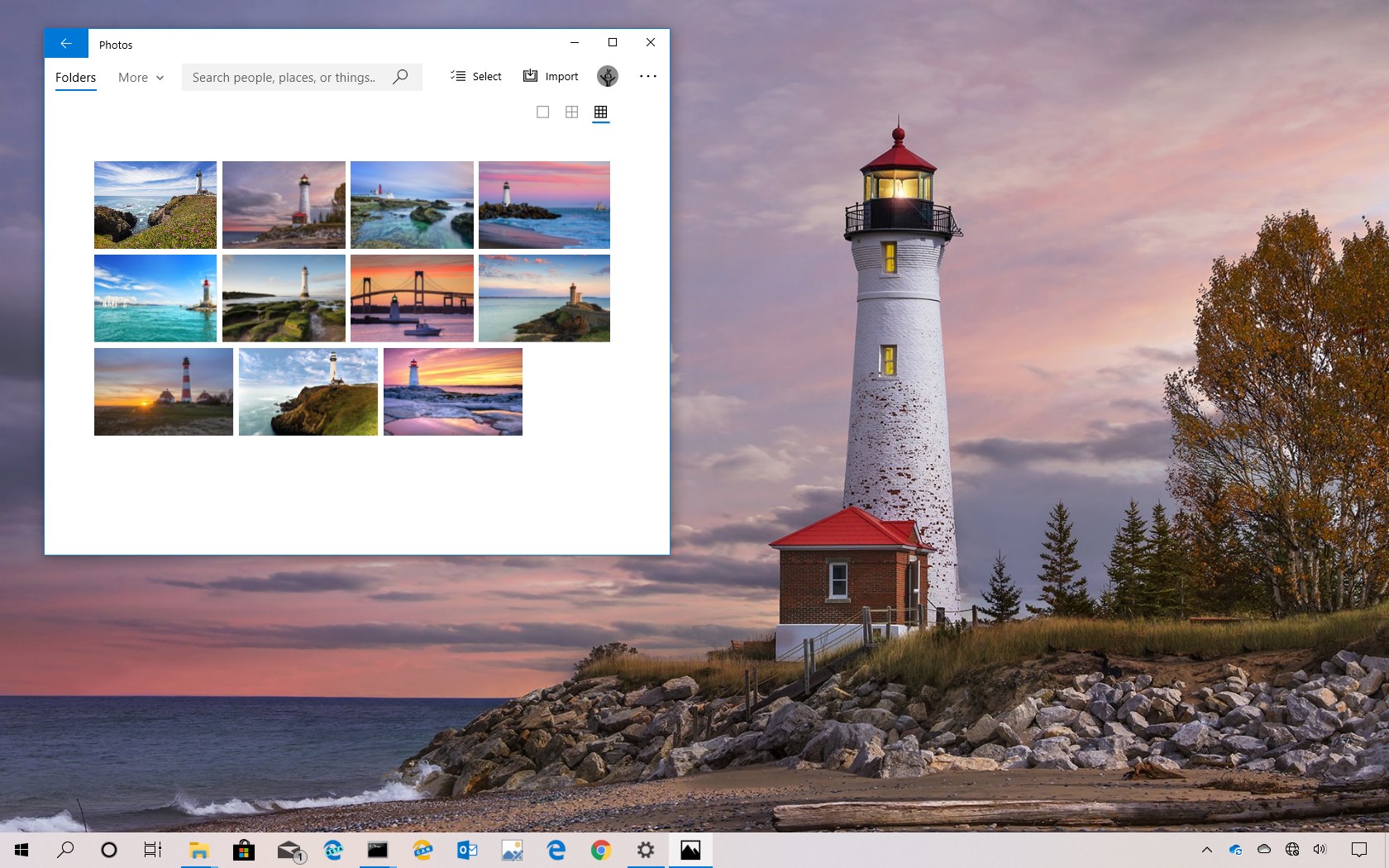Open Microsoft Store from the taskbar
Viewport: 1389px width, 868px height.
click(244, 850)
